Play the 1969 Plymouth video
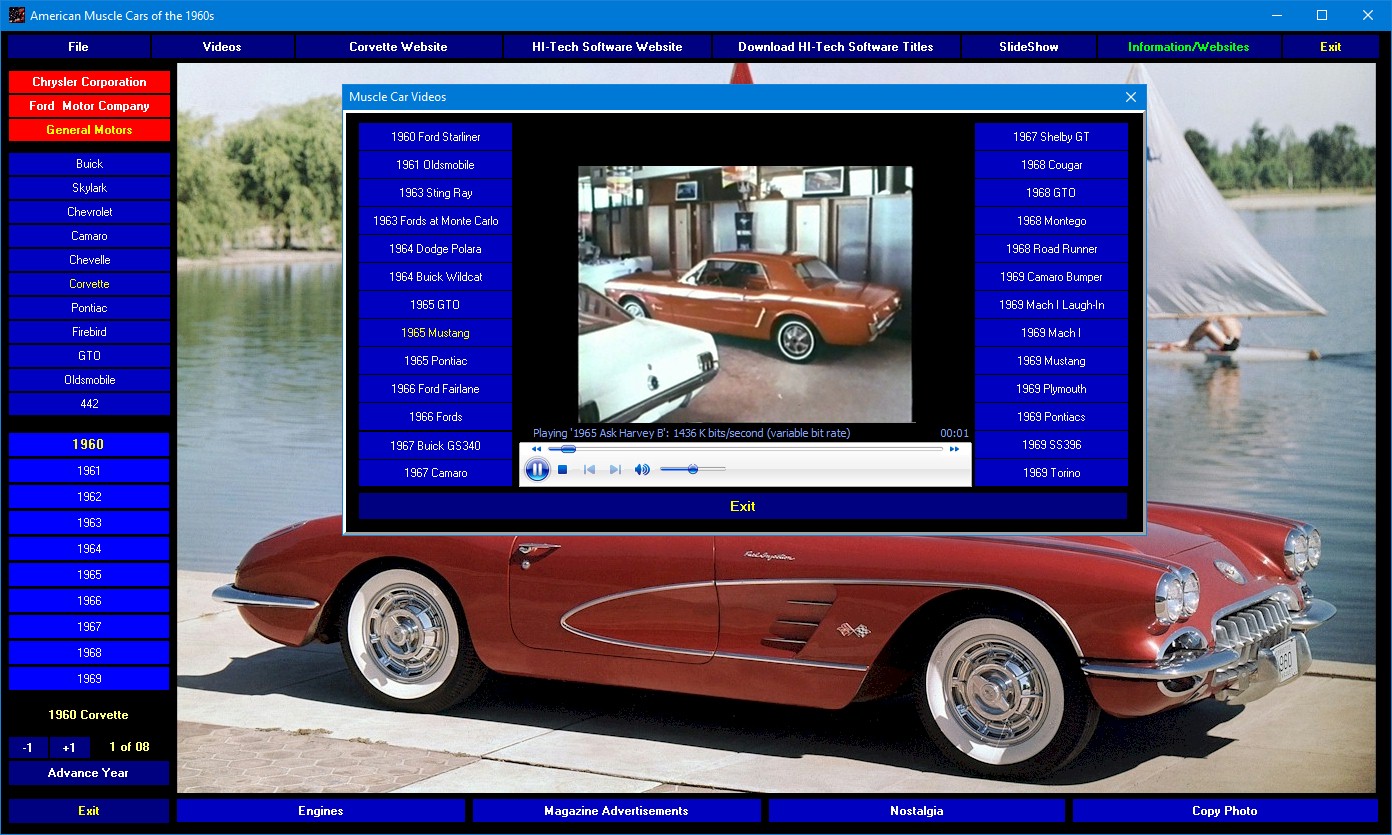 click(1052, 389)
